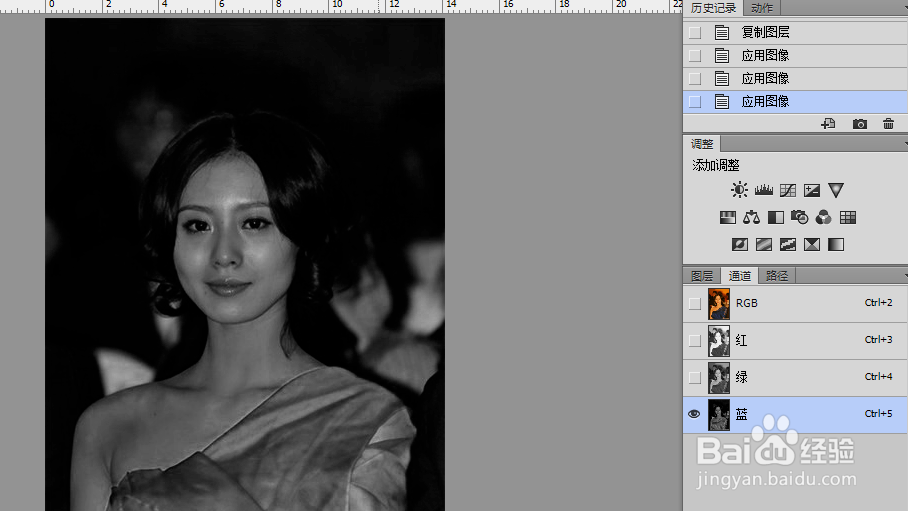
Task: Click the 蓝 channel thumbnail
Action: (x=719, y=415)
